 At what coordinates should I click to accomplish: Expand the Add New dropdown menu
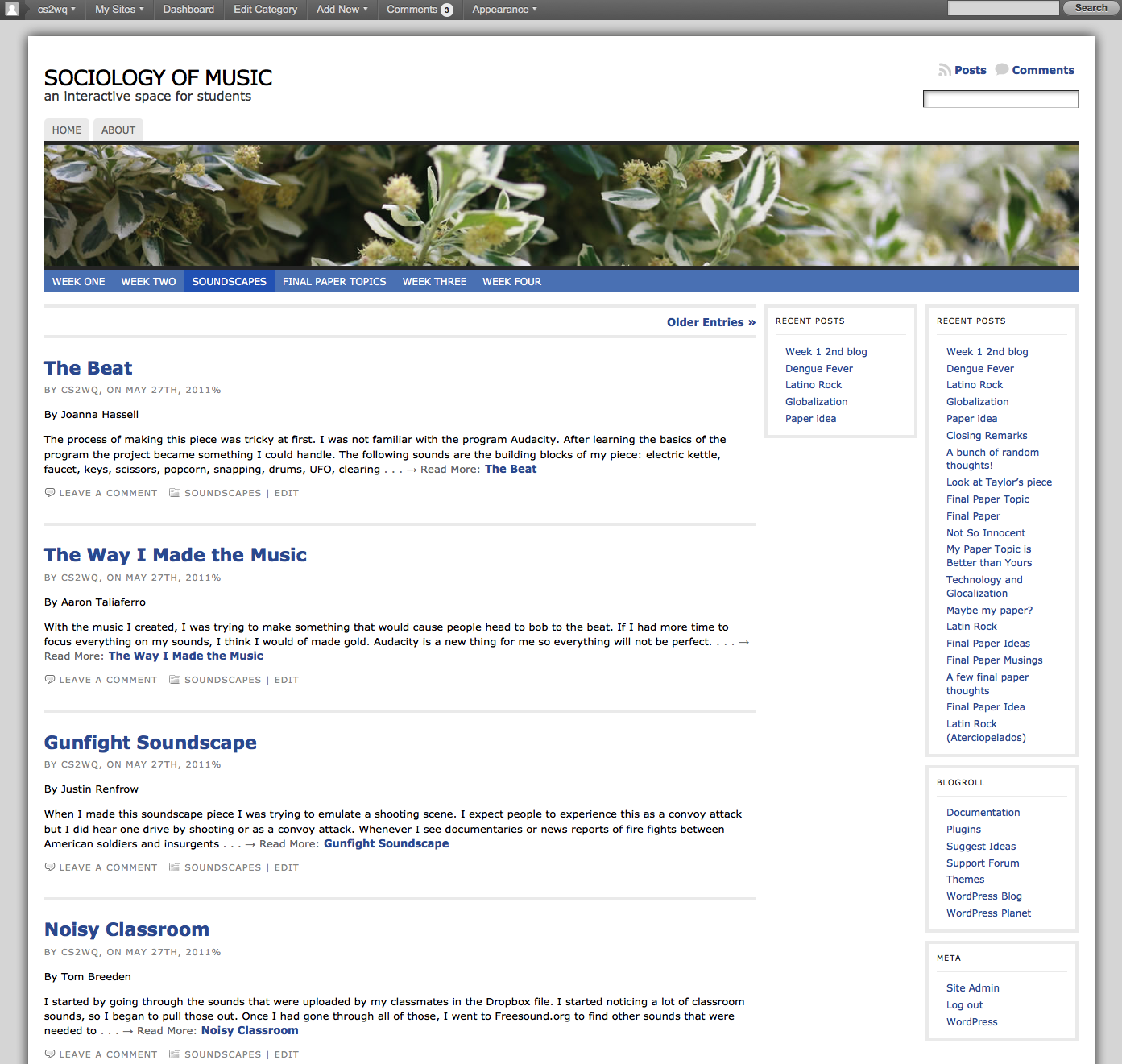342,10
